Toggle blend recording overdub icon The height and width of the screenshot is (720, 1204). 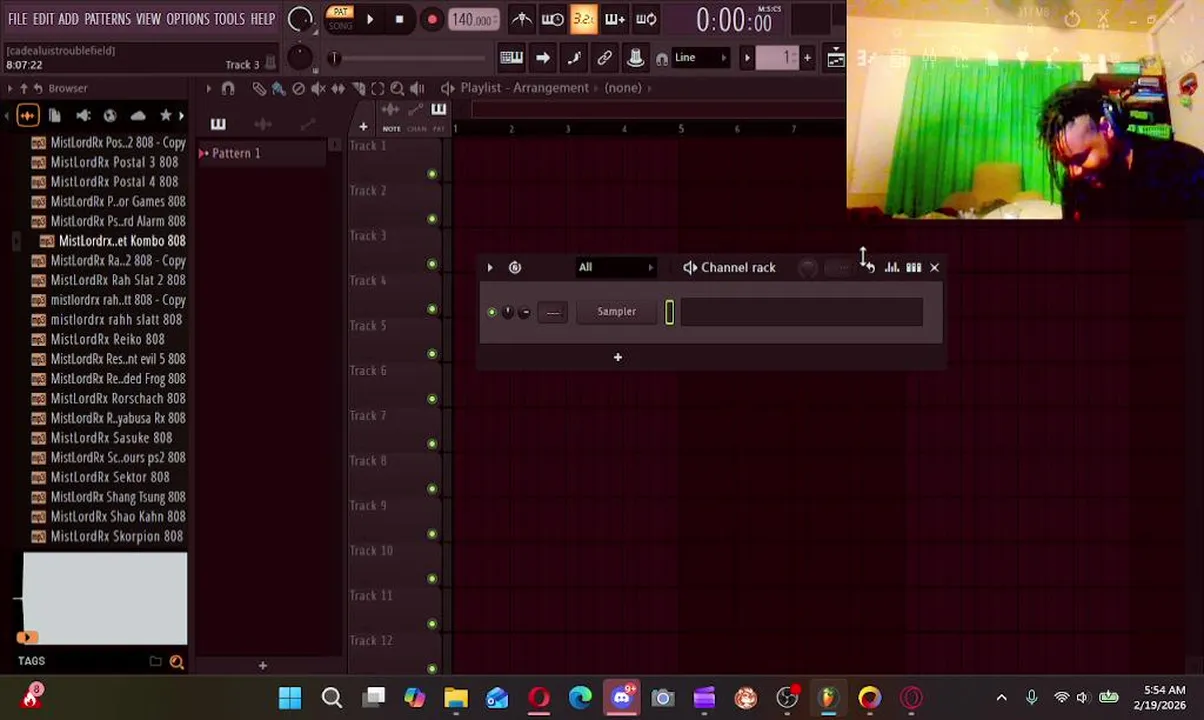coord(615,19)
